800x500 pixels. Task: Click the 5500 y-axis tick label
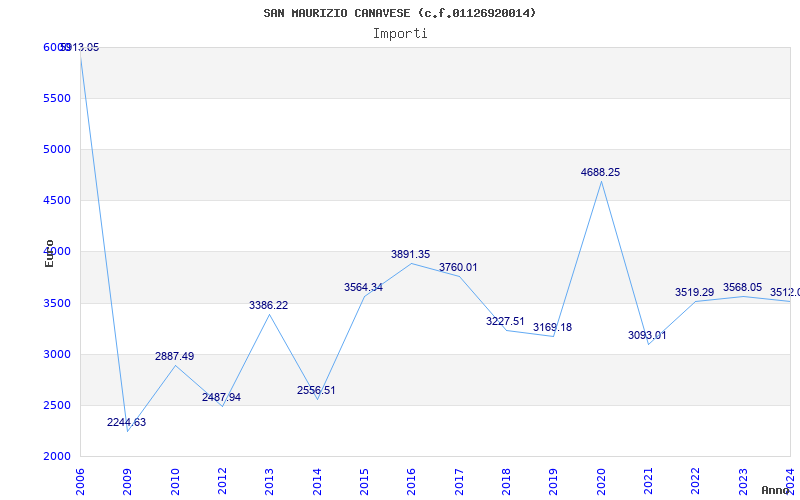click(57, 98)
